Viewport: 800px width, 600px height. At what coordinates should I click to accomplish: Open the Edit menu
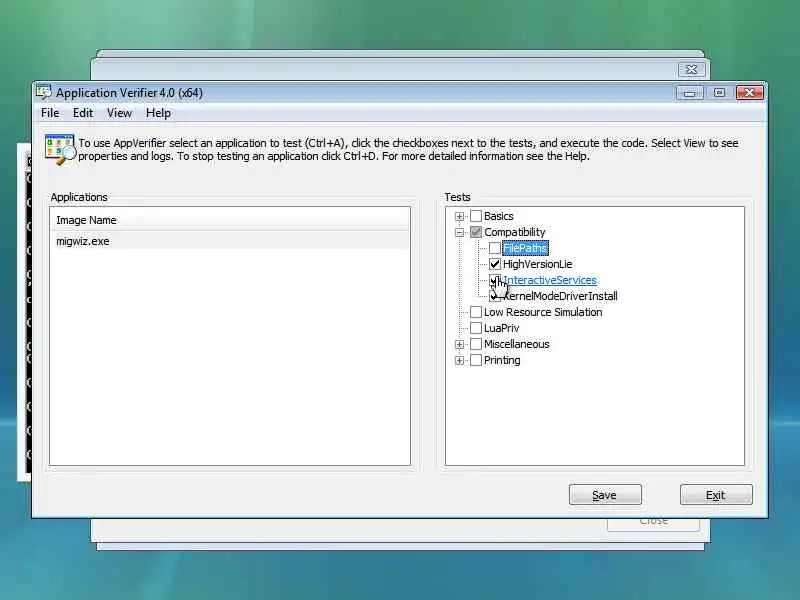click(x=83, y=113)
